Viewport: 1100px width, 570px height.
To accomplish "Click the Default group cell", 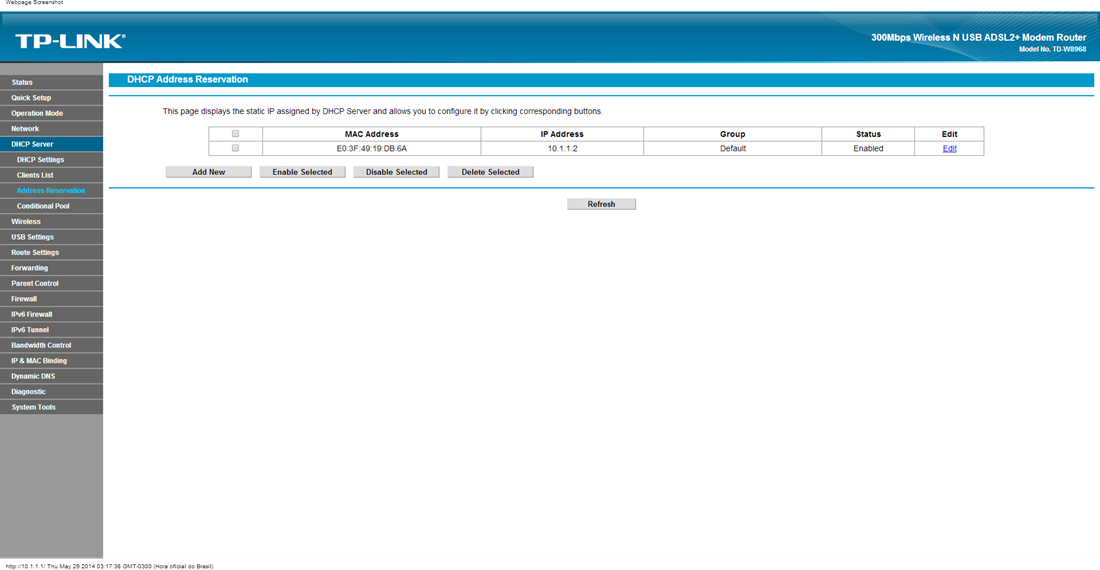I will tap(732, 149).
